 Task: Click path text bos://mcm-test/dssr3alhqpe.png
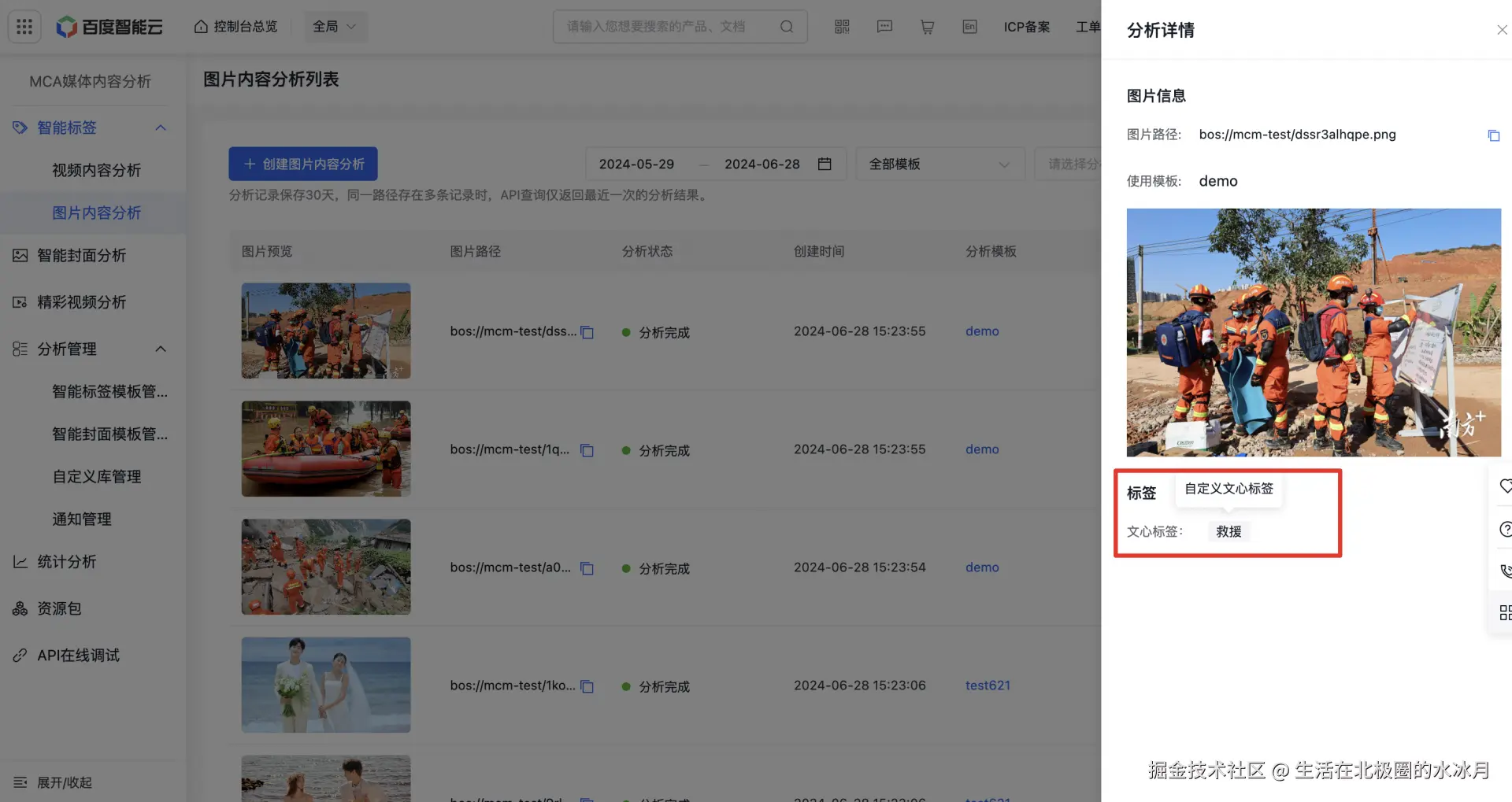pyautogui.click(x=1297, y=135)
